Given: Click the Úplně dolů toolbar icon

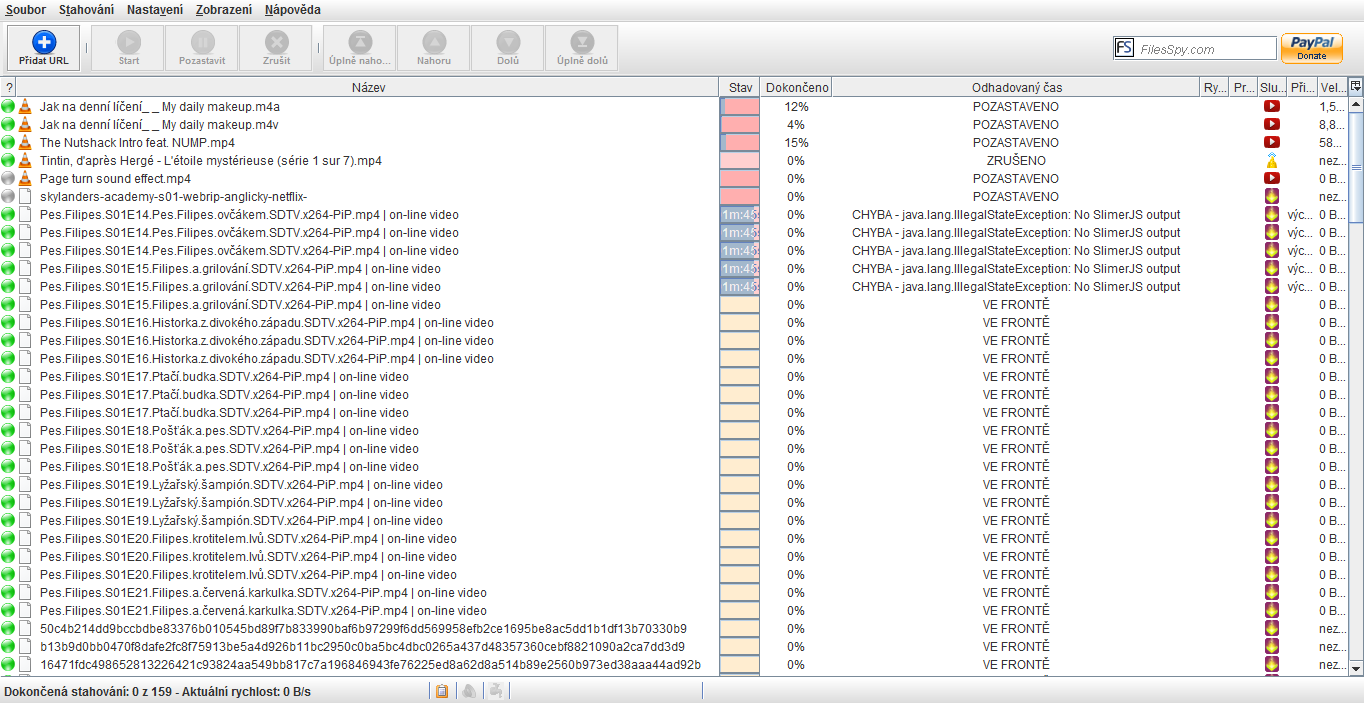Looking at the screenshot, I should 581,42.
